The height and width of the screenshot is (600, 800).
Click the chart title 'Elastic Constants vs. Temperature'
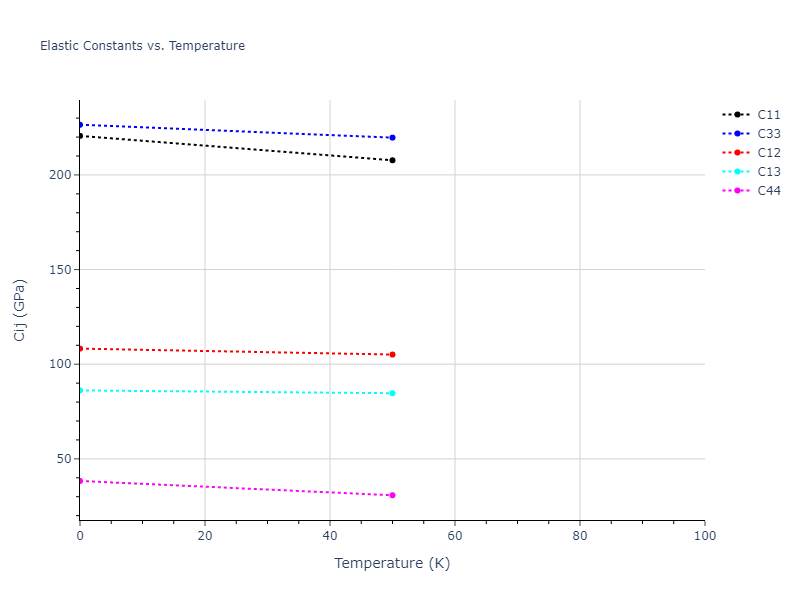coord(142,46)
